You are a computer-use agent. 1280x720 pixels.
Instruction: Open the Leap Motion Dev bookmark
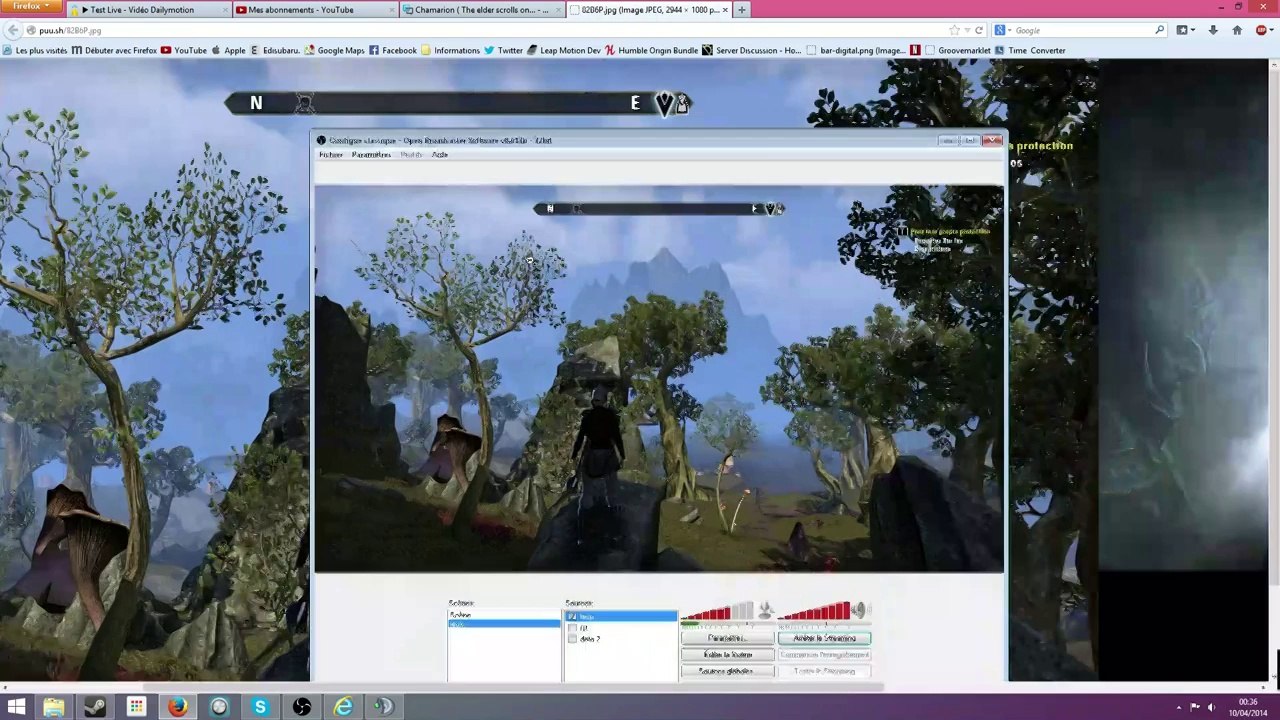click(564, 50)
